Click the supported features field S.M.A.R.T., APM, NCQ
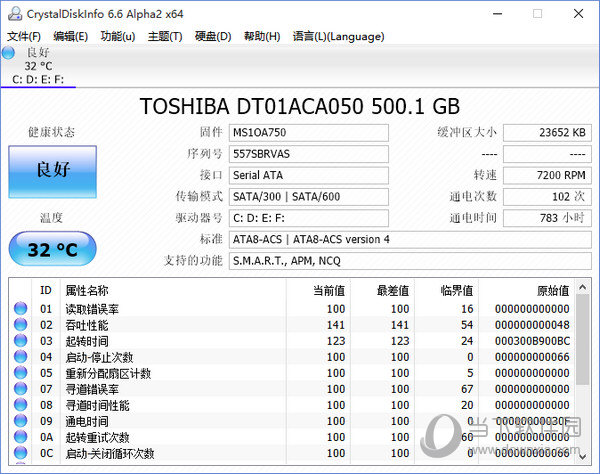This screenshot has height=474, width=600. (410, 261)
